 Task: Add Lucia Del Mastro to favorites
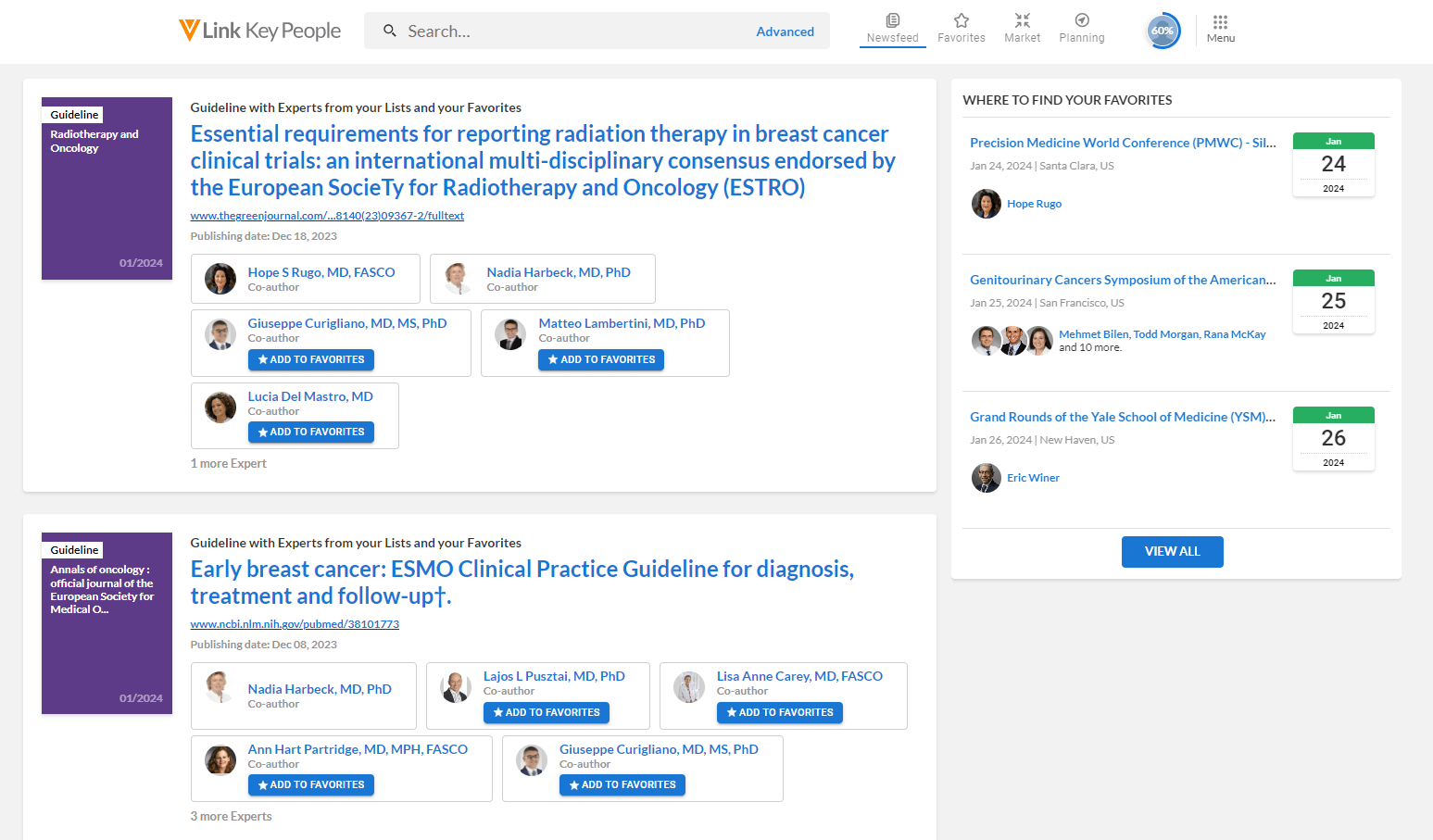(310, 432)
